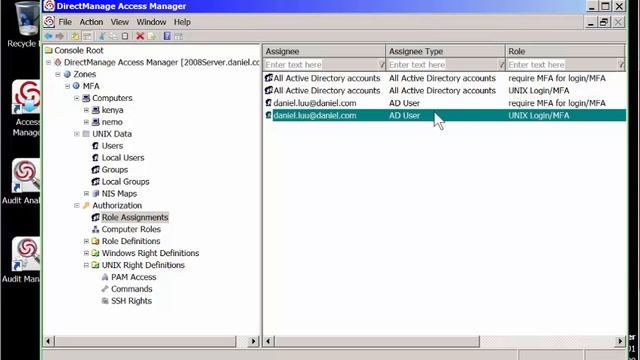640x360 pixels.
Task: Click the tree pane's right scroll arrow
Action: [x=253, y=341]
